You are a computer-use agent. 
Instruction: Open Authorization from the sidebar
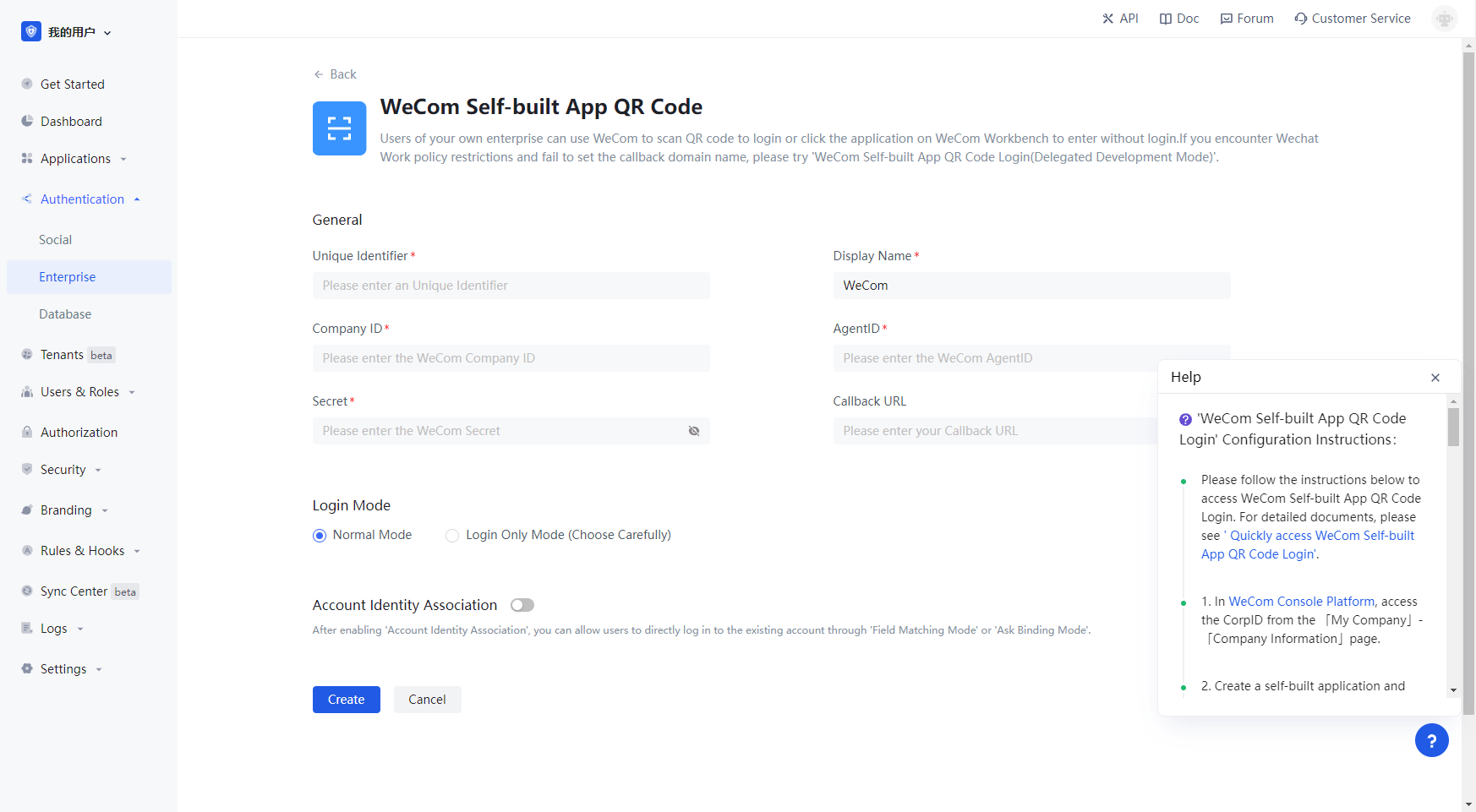79,432
